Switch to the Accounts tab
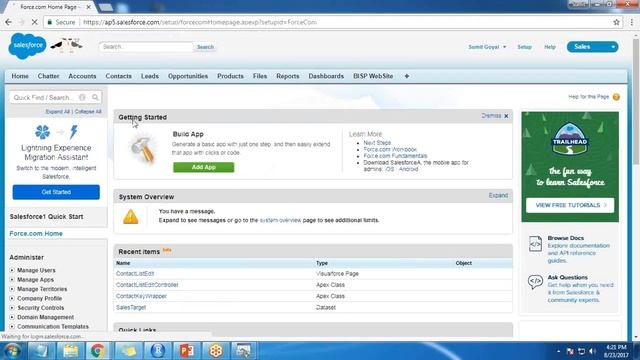 (82, 76)
